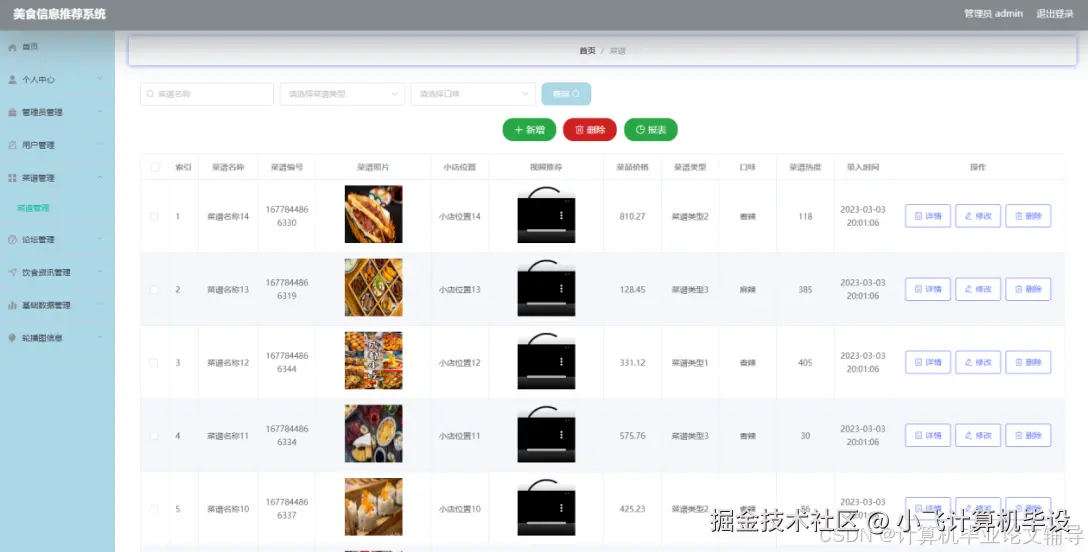Collapse the 菜谱管理 parent menu arrow
The height and width of the screenshot is (552, 1088).
point(100,178)
